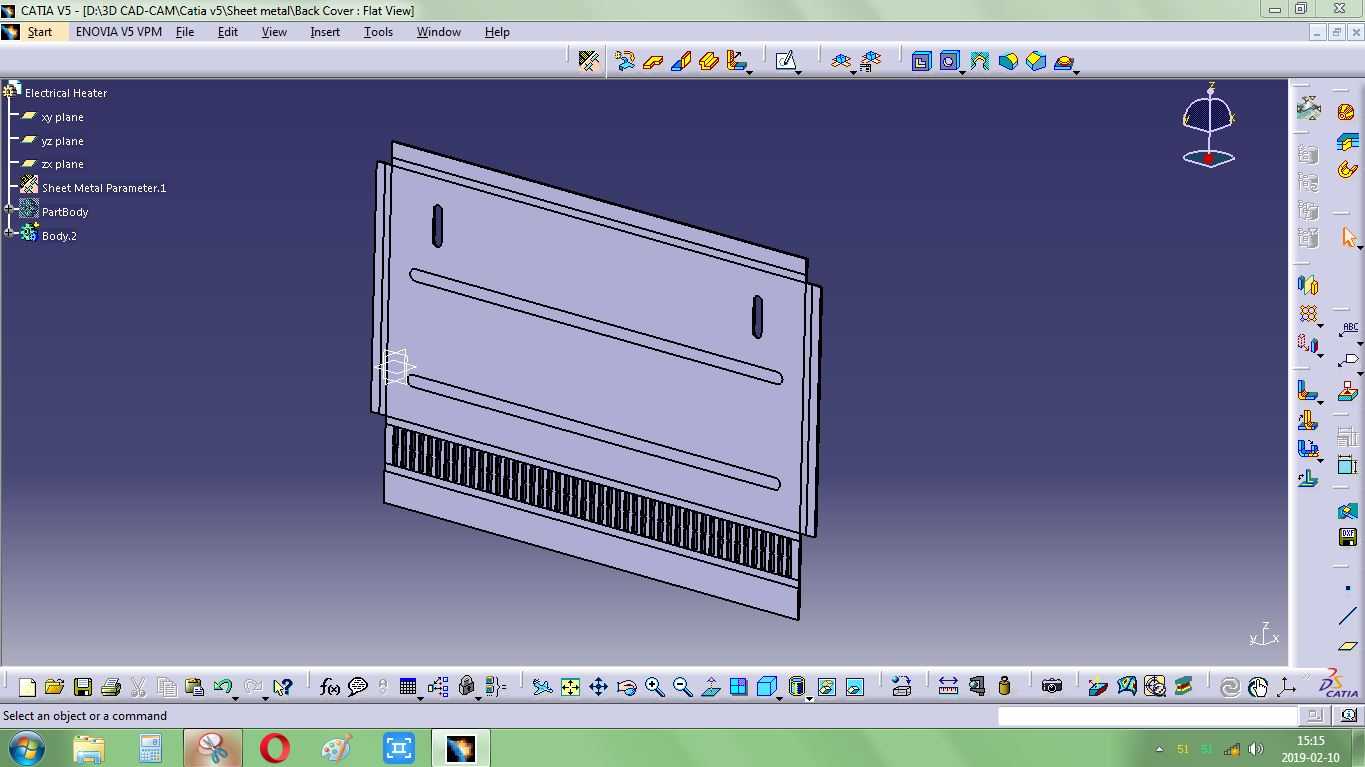Image resolution: width=1365 pixels, height=767 pixels.
Task: Expand the Body.2 tree node
Action: pyautogui.click(x=10, y=233)
